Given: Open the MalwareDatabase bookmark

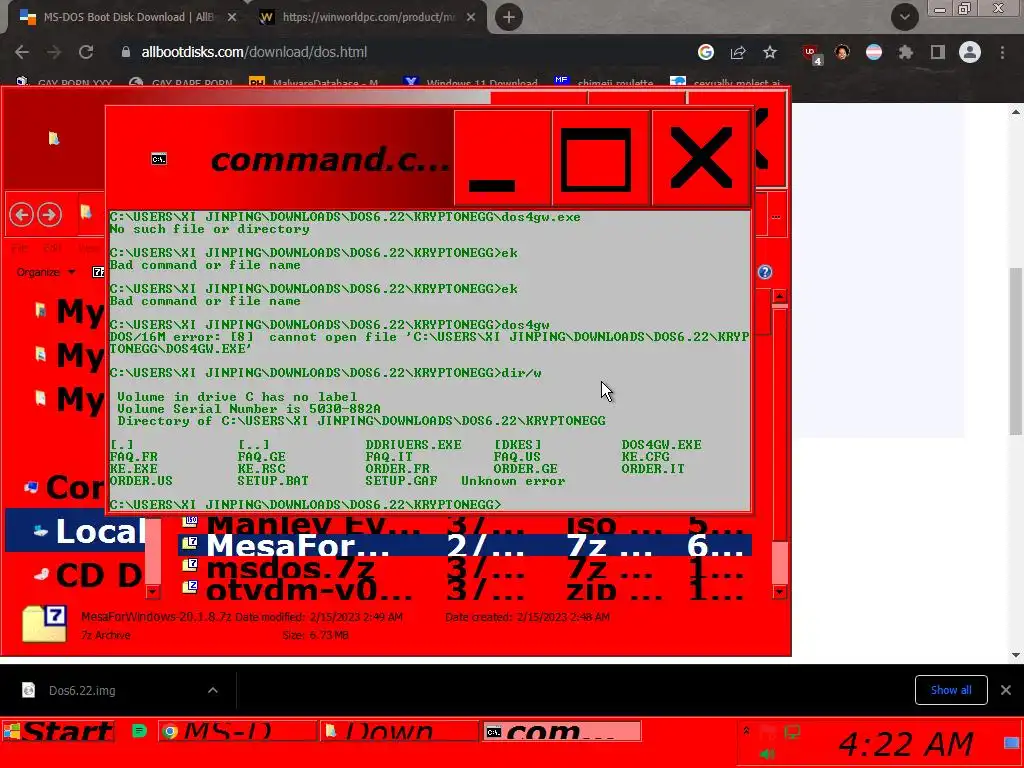Looking at the screenshot, I should [x=314, y=82].
